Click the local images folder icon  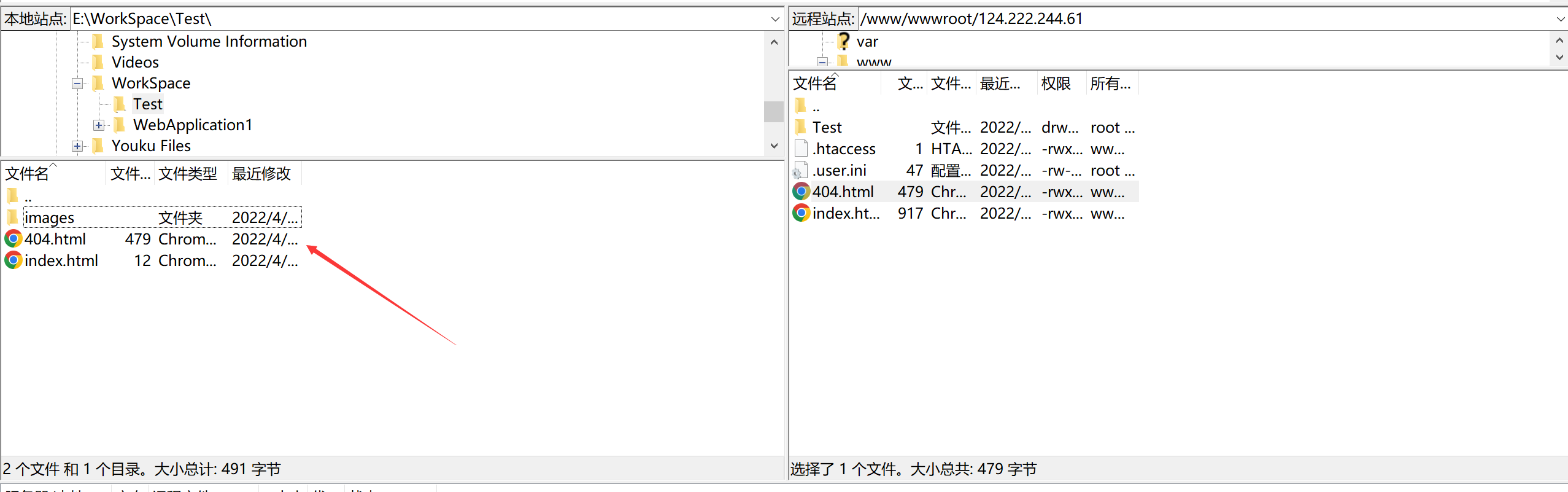[12, 217]
